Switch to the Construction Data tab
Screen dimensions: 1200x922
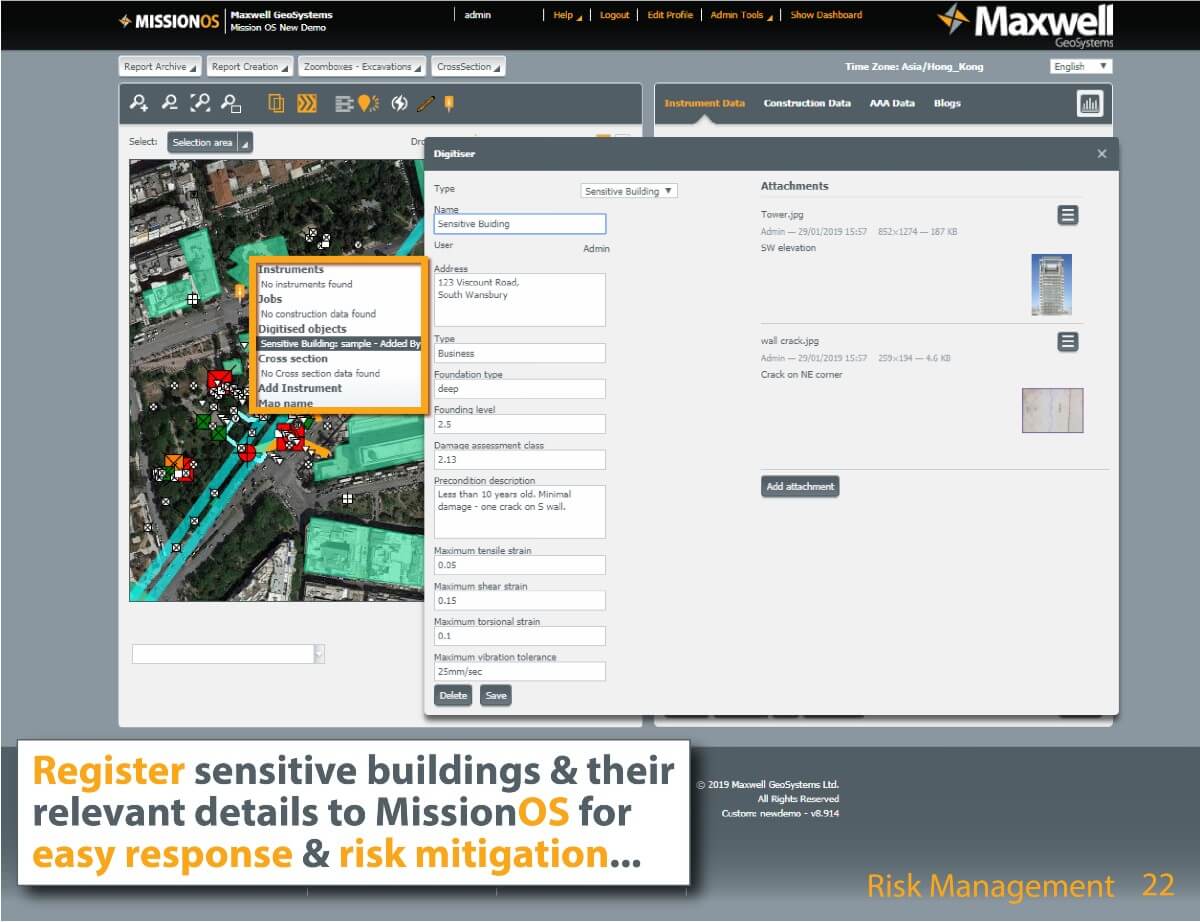point(807,103)
